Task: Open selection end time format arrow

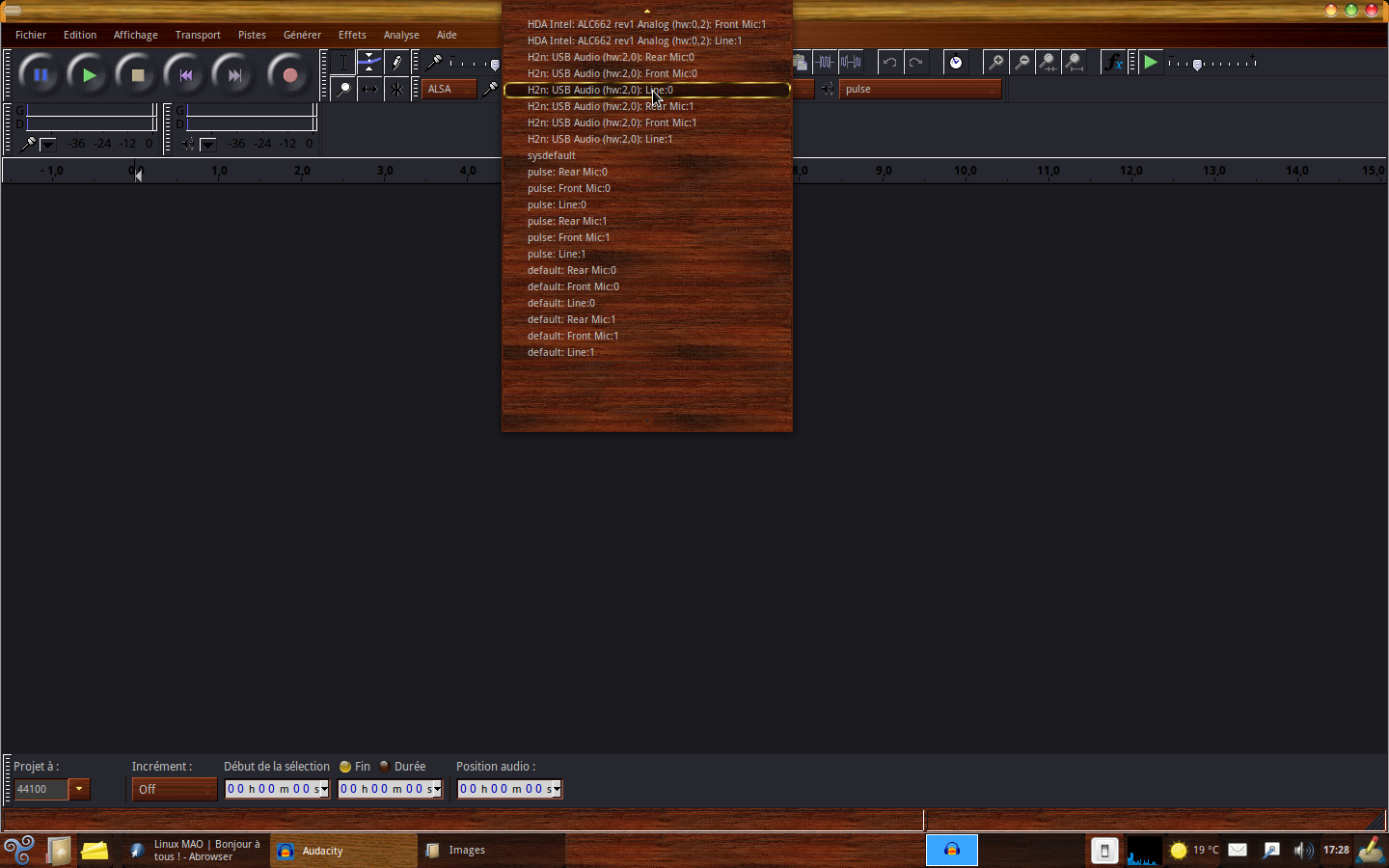Action: 437,789
